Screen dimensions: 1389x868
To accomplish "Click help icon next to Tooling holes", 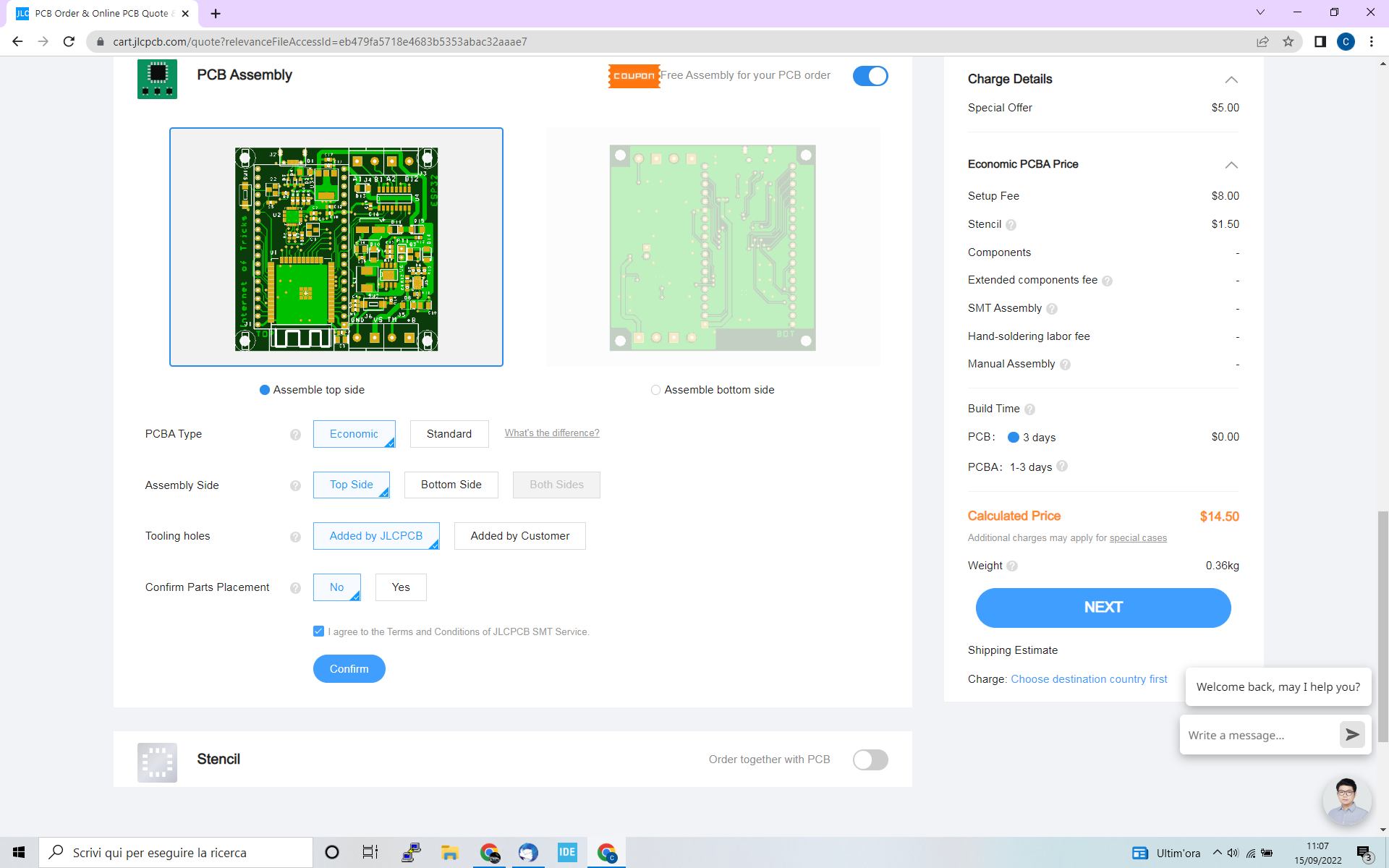I will click(295, 537).
